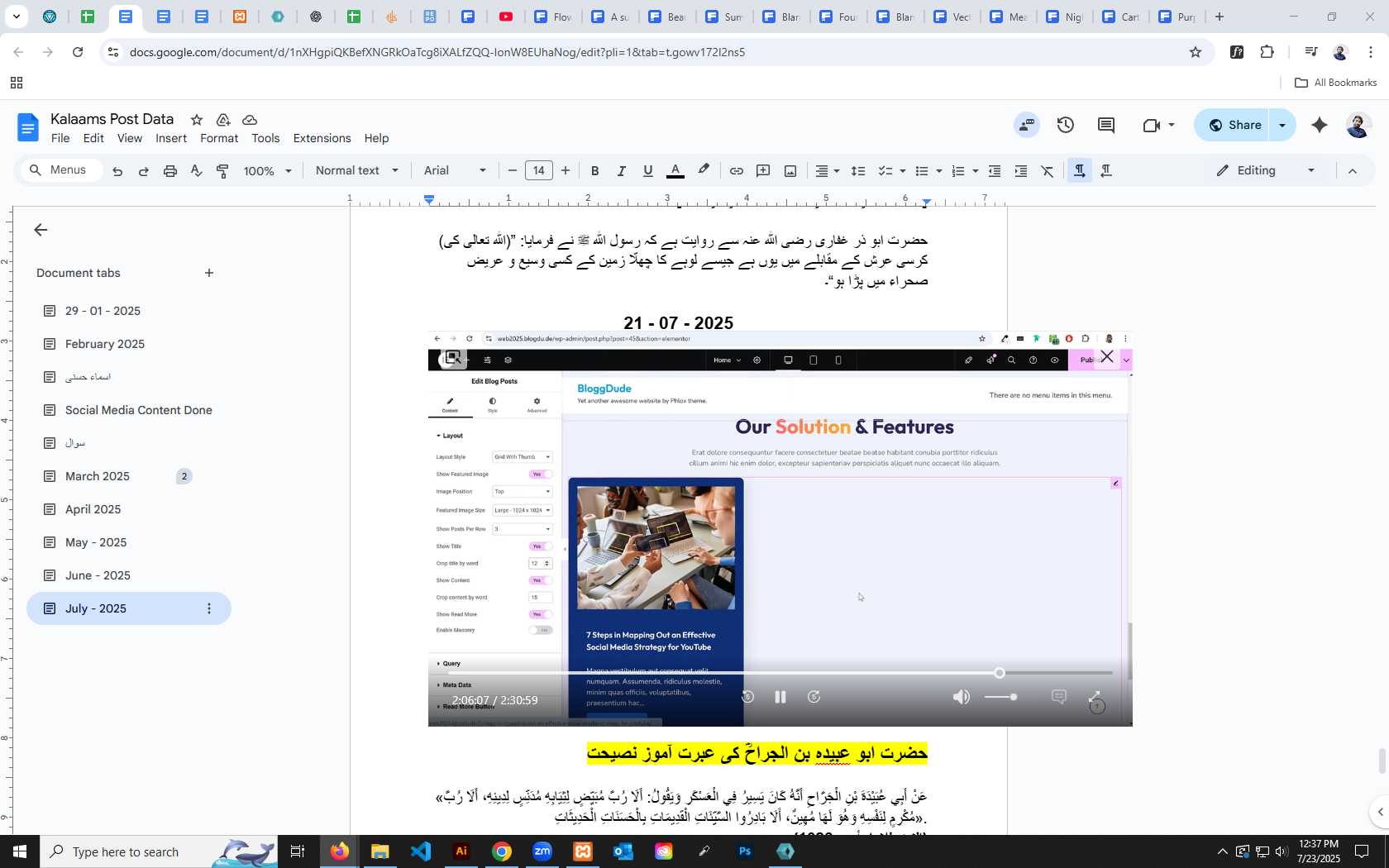Image resolution: width=1389 pixels, height=868 pixels.
Task: Edit the font size field showing 14
Action: (539, 171)
